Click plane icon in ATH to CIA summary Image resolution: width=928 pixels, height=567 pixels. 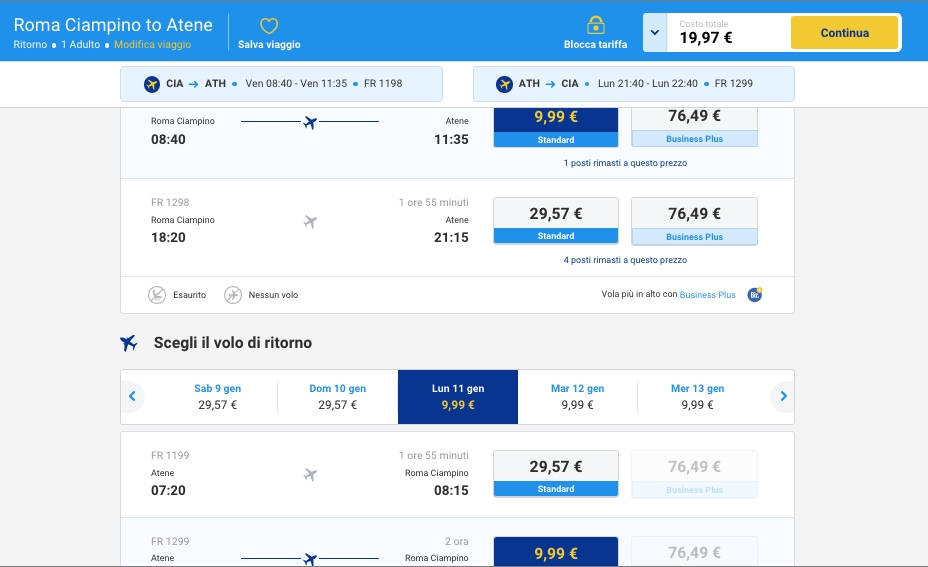[504, 84]
